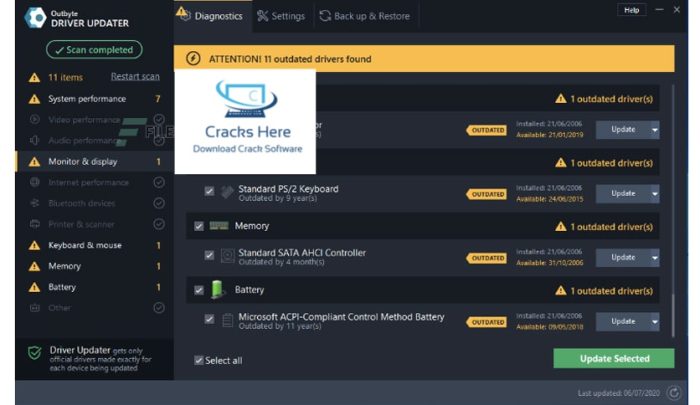Open Update dropdown arrow for PS/2 Keyboard
The image size is (700, 405).
(x=654, y=194)
